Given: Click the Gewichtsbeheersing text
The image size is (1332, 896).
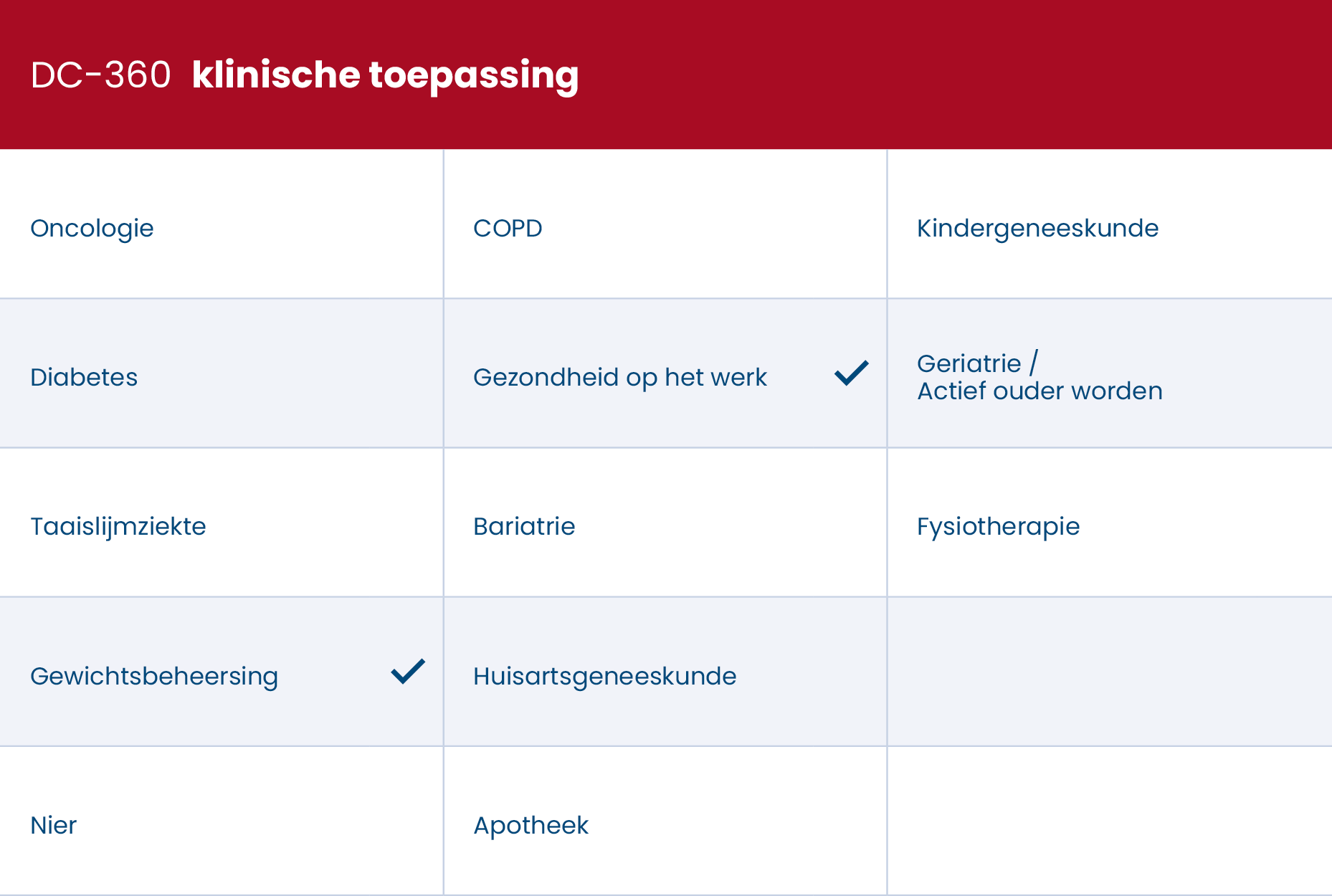Looking at the screenshot, I should (154, 676).
